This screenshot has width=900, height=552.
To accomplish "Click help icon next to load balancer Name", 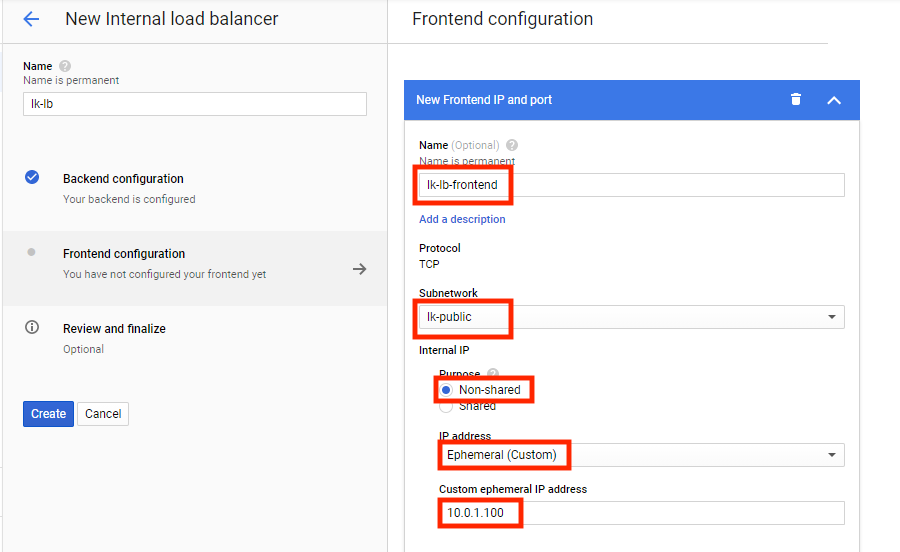I will click(65, 66).
